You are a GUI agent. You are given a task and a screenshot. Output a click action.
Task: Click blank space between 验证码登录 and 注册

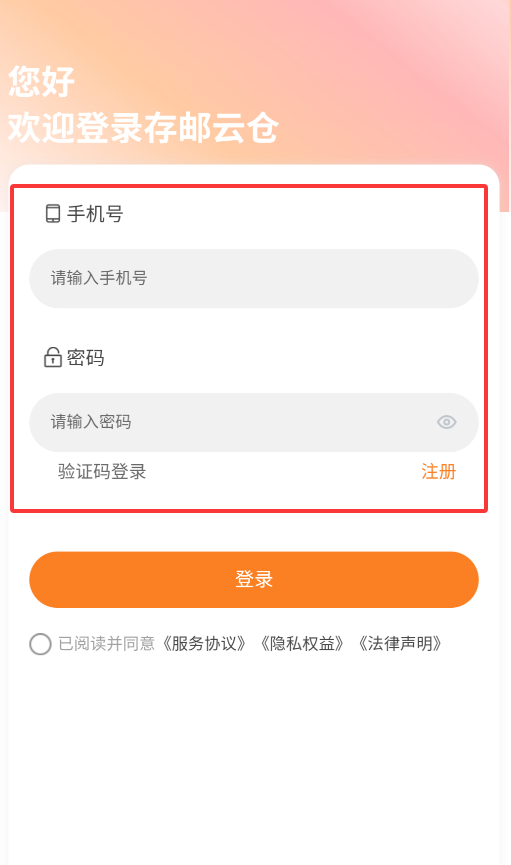(x=284, y=472)
